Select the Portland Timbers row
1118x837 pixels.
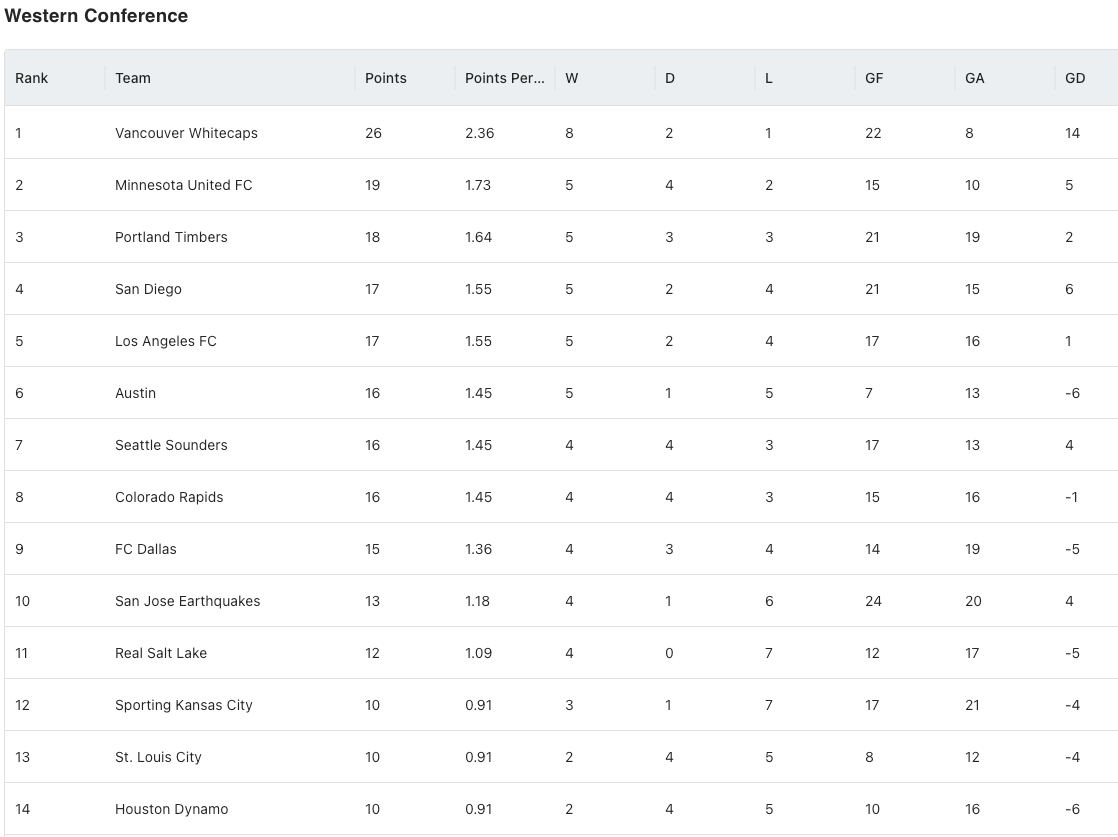(561, 237)
